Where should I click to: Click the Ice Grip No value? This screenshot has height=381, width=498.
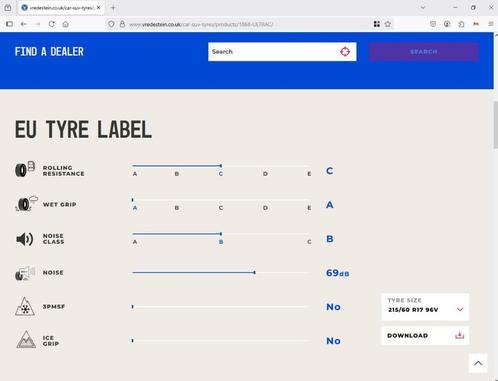pos(333,341)
